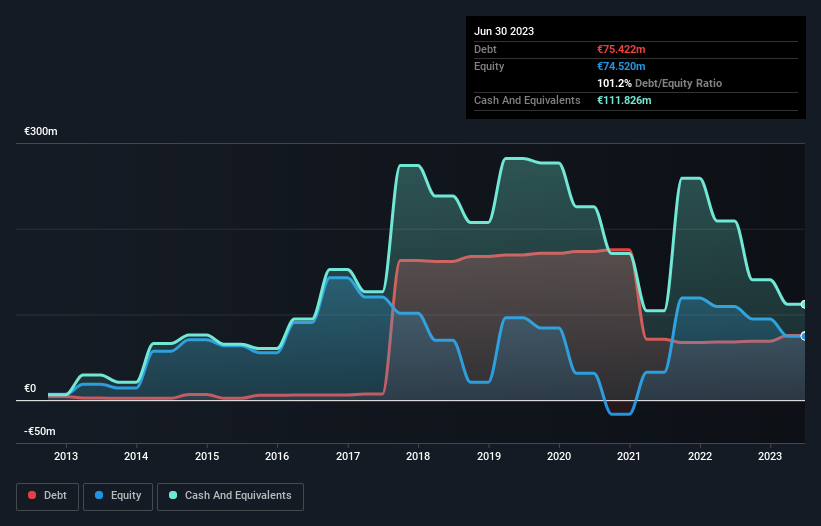
Task: Click the teal Cash endpoint marker
Action: (x=804, y=304)
